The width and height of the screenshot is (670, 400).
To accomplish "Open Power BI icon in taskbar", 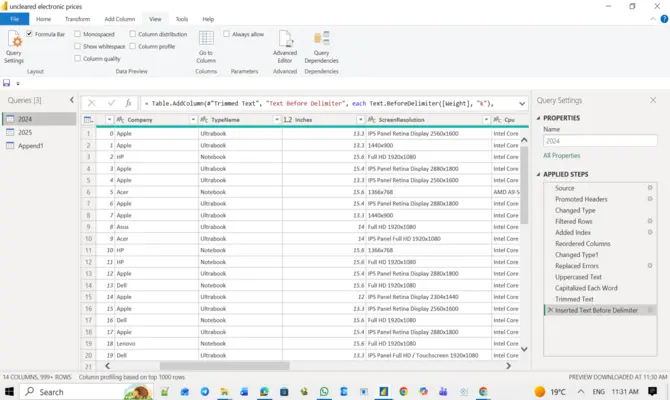I will [x=384, y=391].
